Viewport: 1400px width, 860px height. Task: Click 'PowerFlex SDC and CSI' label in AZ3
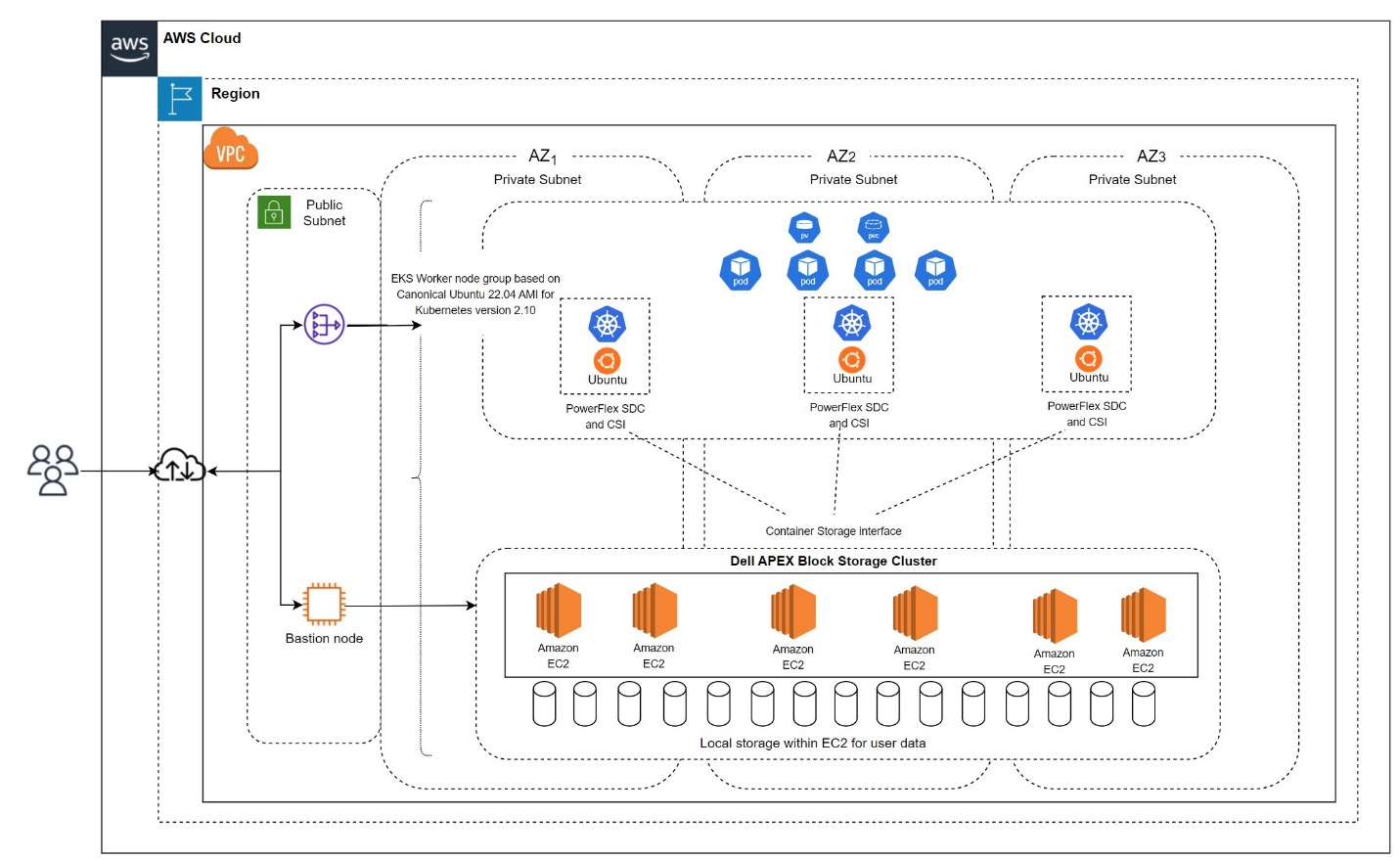(x=1087, y=414)
